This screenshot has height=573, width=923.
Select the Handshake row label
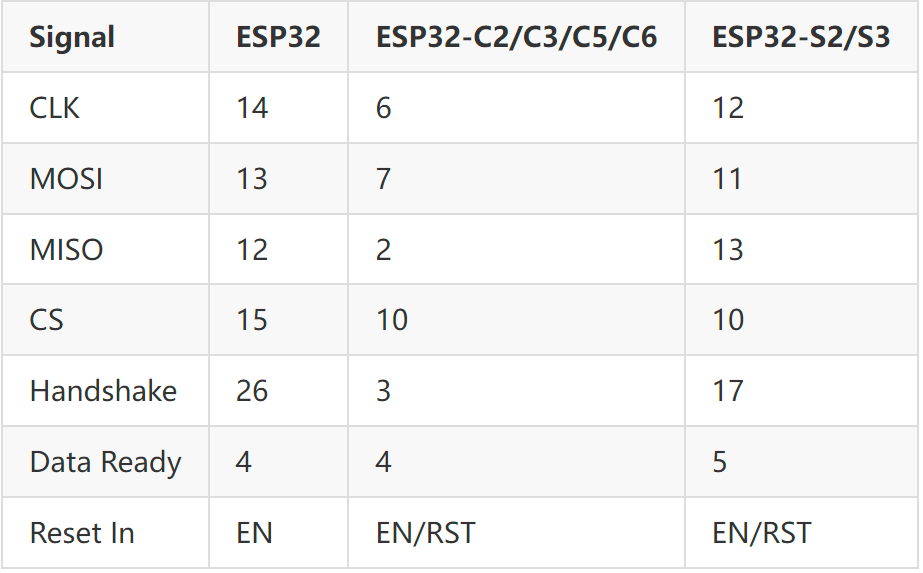(x=103, y=391)
